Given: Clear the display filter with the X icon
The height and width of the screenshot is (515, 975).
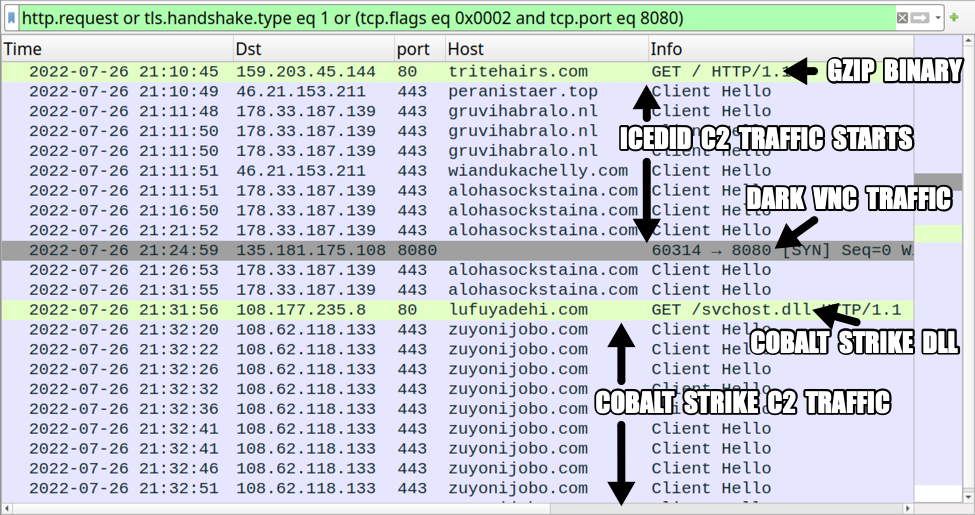Looking at the screenshot, I should click(x=902, y=18).
